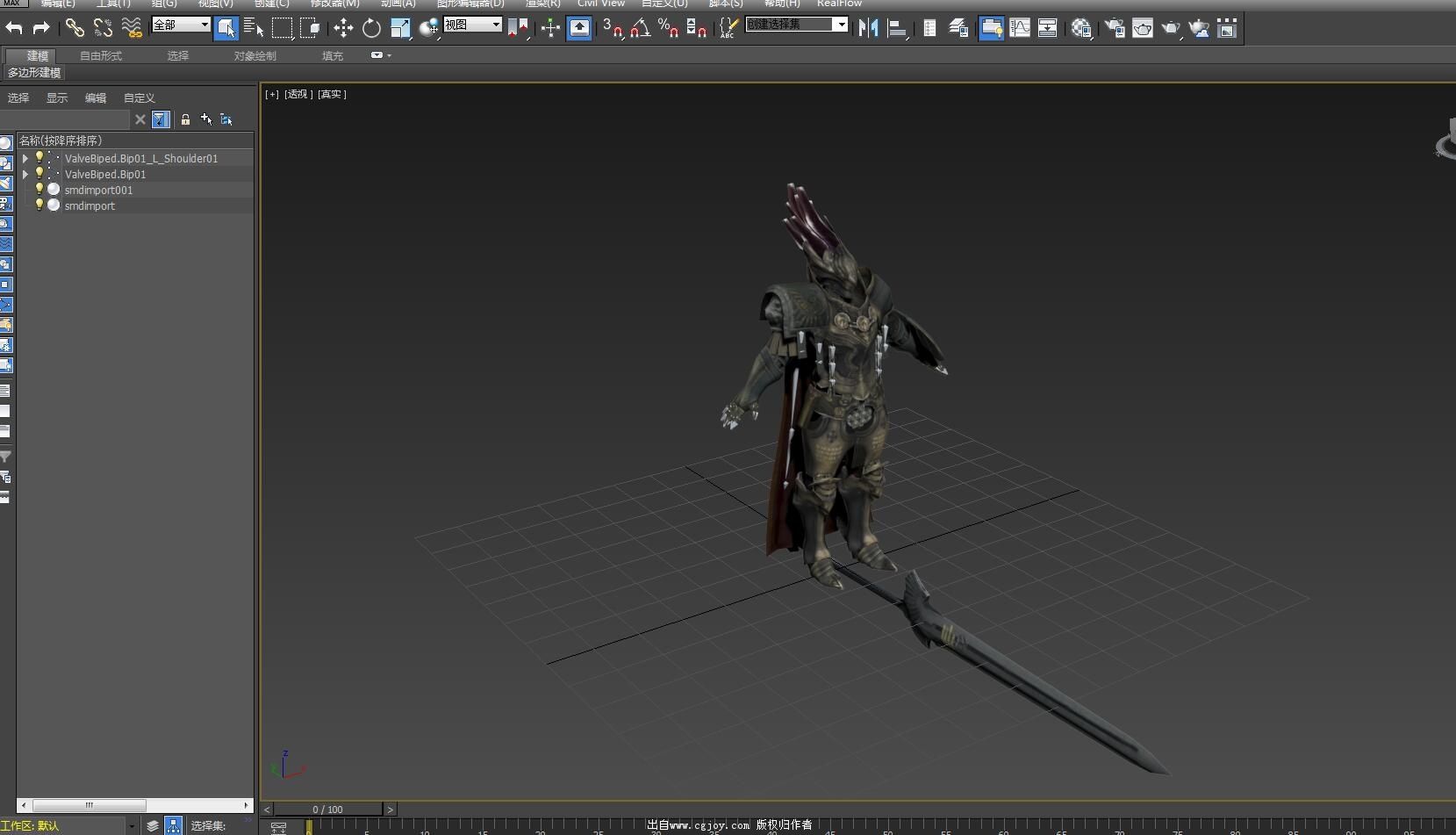Toggle 3D Snaps magnet icon
The width and height of the screenshot is (1456, 835).
coord(613,28)
